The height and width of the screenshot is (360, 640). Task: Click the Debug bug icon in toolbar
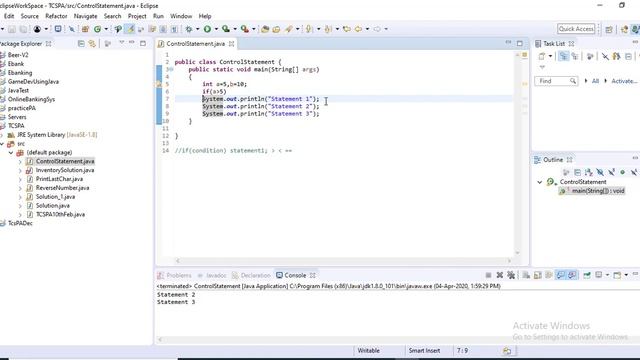coord(189,29)
